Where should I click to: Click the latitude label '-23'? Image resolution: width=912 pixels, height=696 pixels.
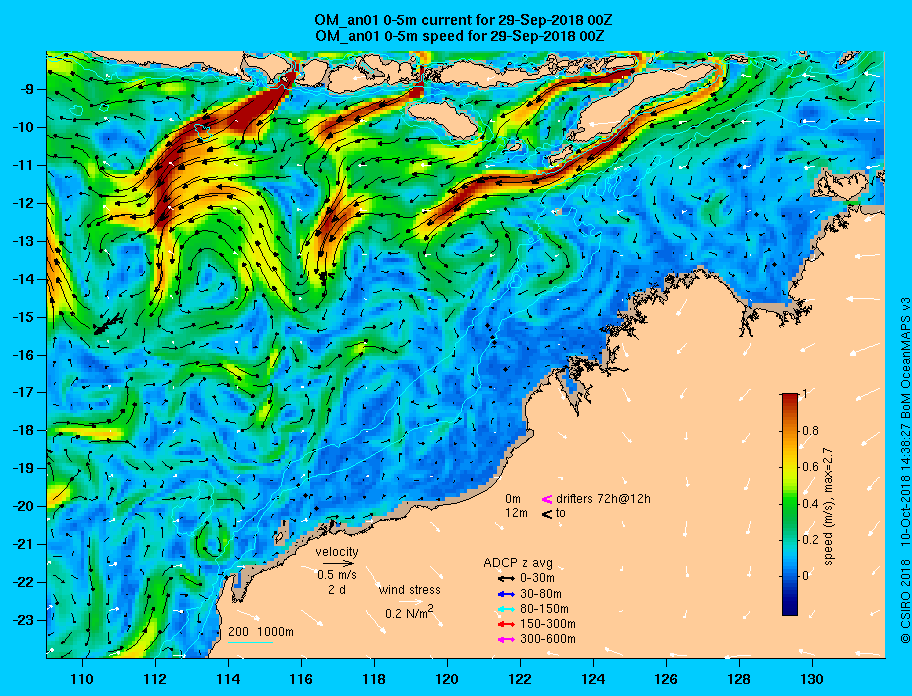click(24, 620)
